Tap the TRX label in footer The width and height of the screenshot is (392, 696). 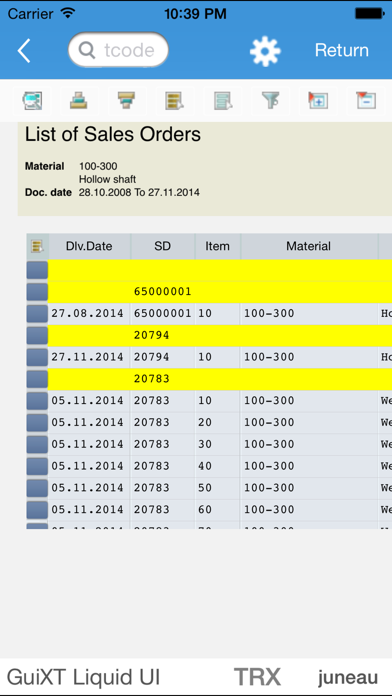click(257, 677)
